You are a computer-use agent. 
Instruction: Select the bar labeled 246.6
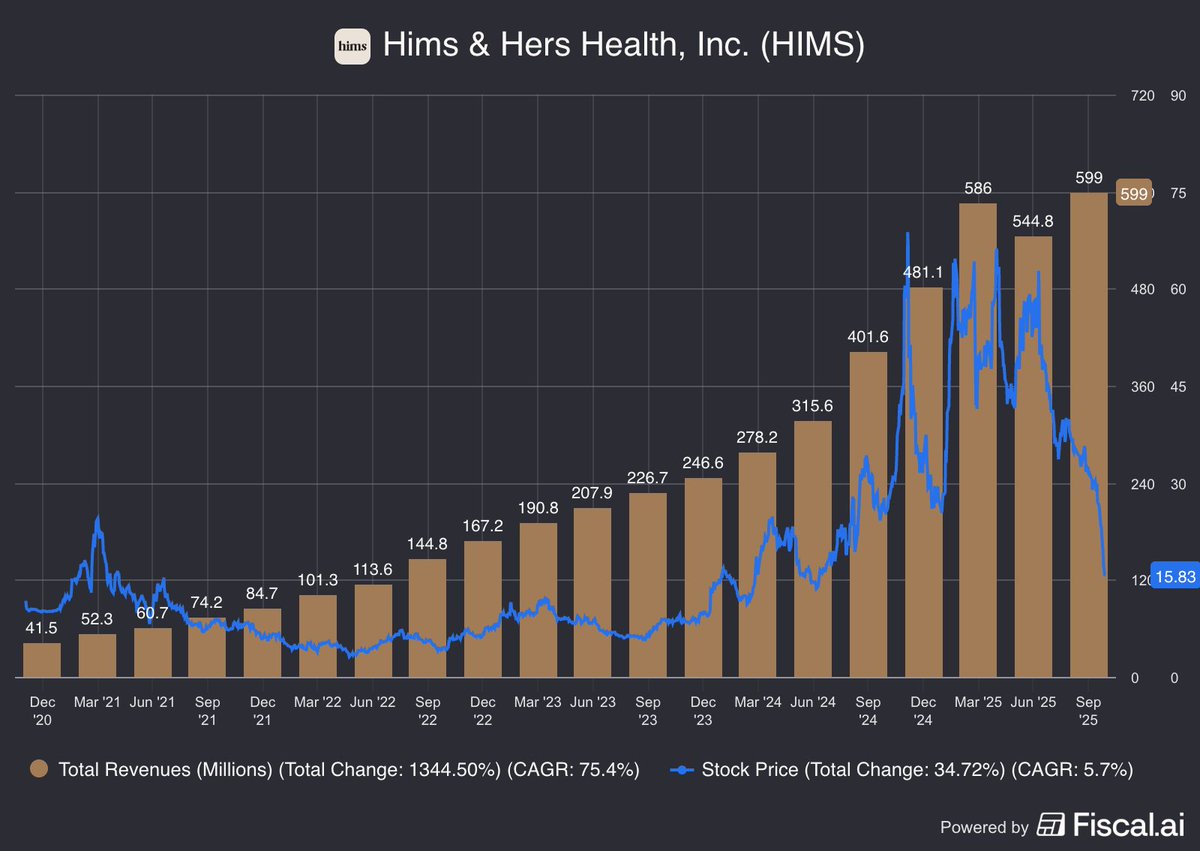pyautogui.click(x=703, y=579)
